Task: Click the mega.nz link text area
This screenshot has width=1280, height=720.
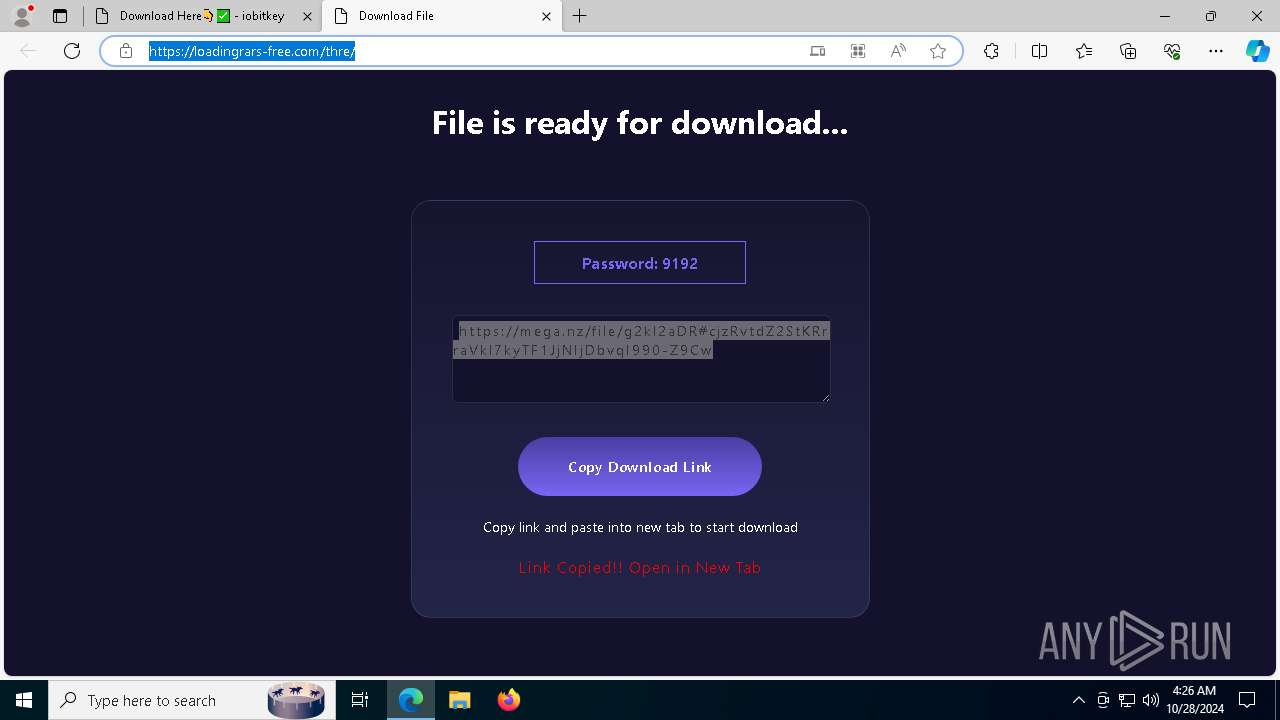Action: [641, 359]
